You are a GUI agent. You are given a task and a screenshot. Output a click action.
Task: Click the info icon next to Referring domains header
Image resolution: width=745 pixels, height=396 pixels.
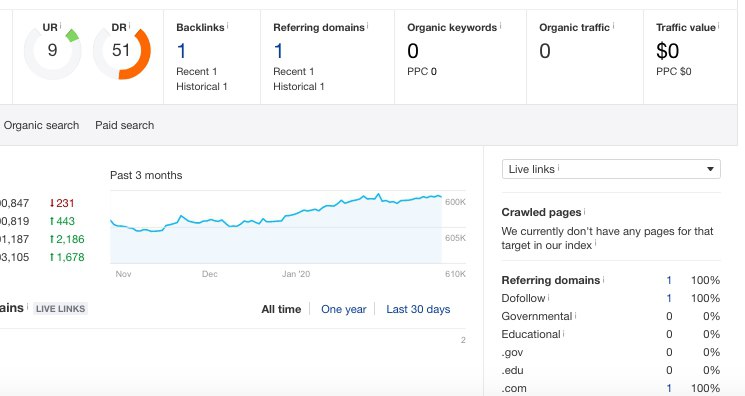click(x=367, y=25)
